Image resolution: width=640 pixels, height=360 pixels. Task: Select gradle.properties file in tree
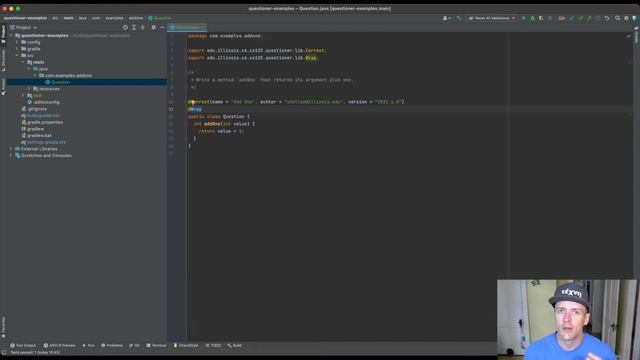[42, 122]
